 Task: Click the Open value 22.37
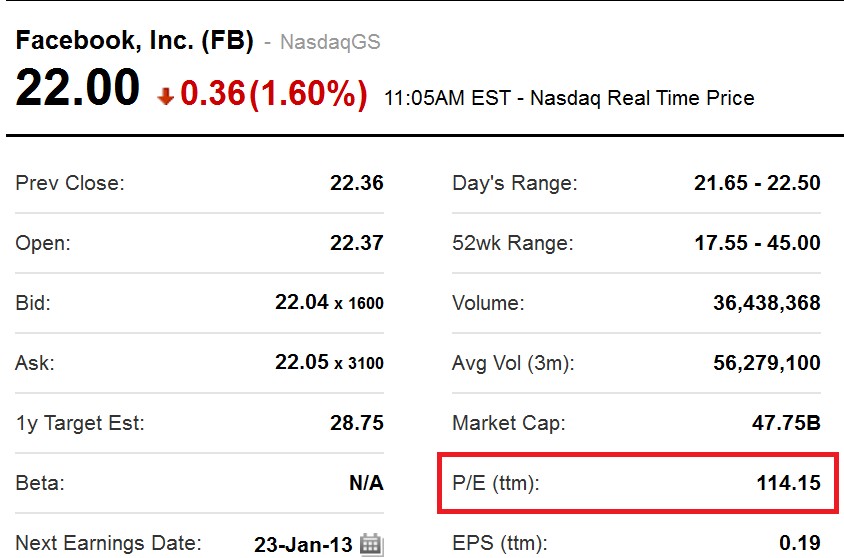click(x=357, y=243)
